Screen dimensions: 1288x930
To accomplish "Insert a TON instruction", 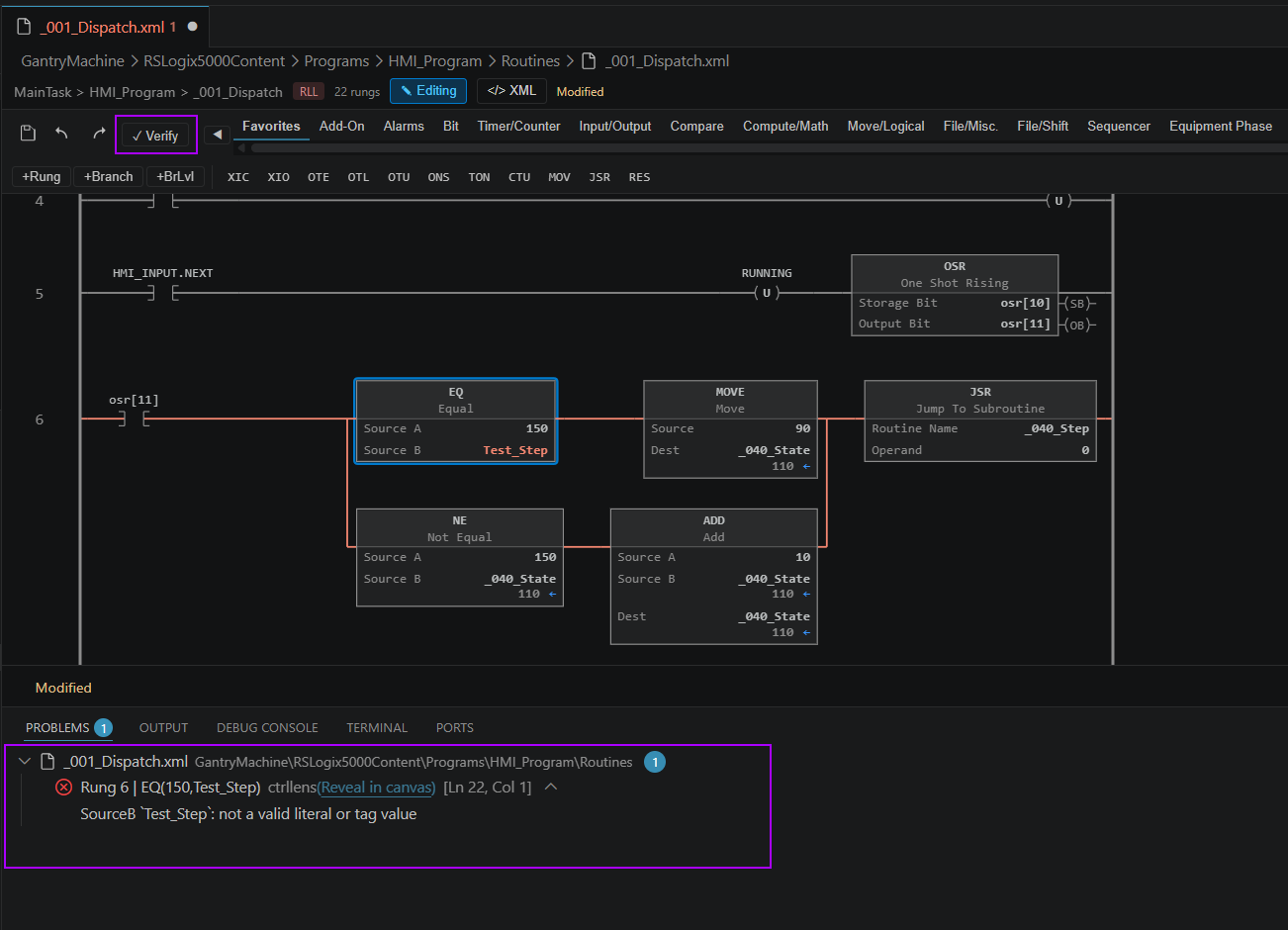I will (479, 177).
